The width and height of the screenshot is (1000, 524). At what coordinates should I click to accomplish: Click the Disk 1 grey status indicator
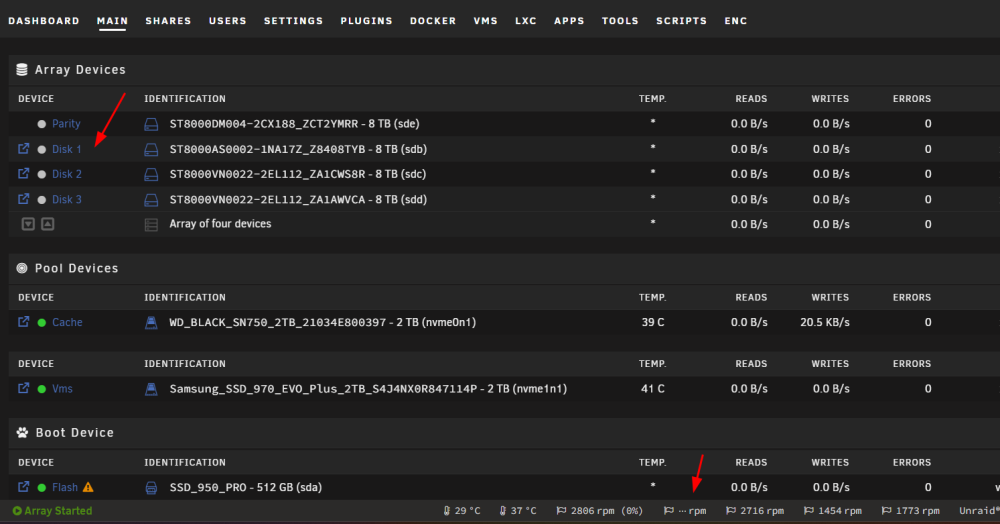[x=41, y=150]
